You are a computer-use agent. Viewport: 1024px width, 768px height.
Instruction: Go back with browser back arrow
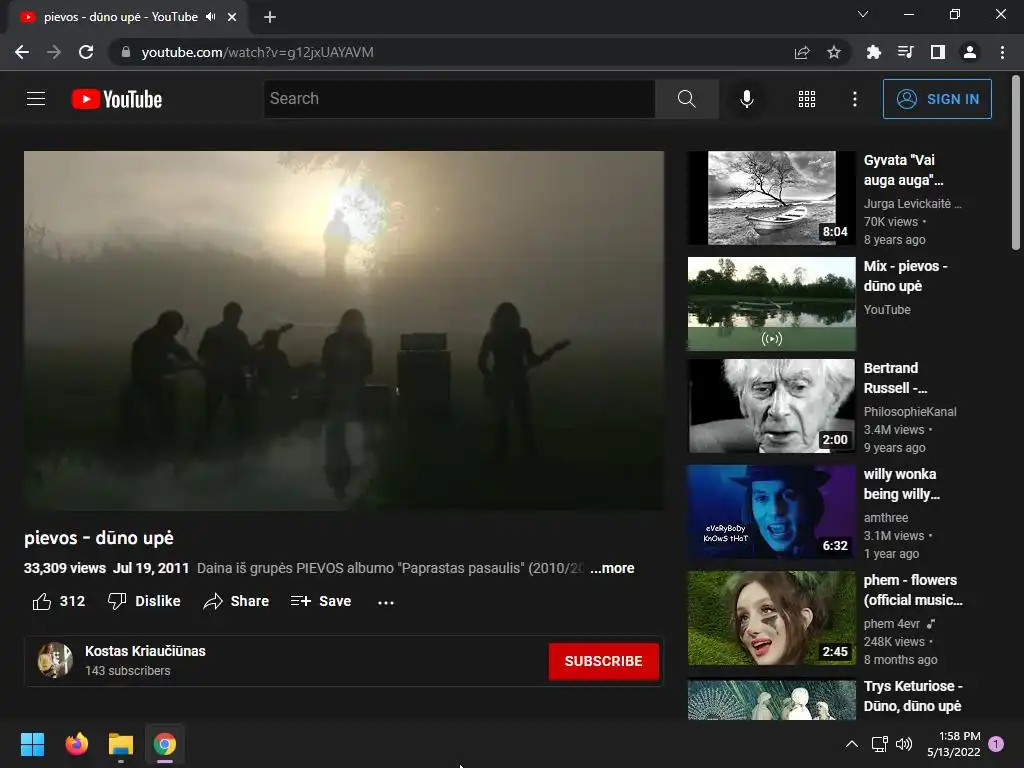click(22, 52)
